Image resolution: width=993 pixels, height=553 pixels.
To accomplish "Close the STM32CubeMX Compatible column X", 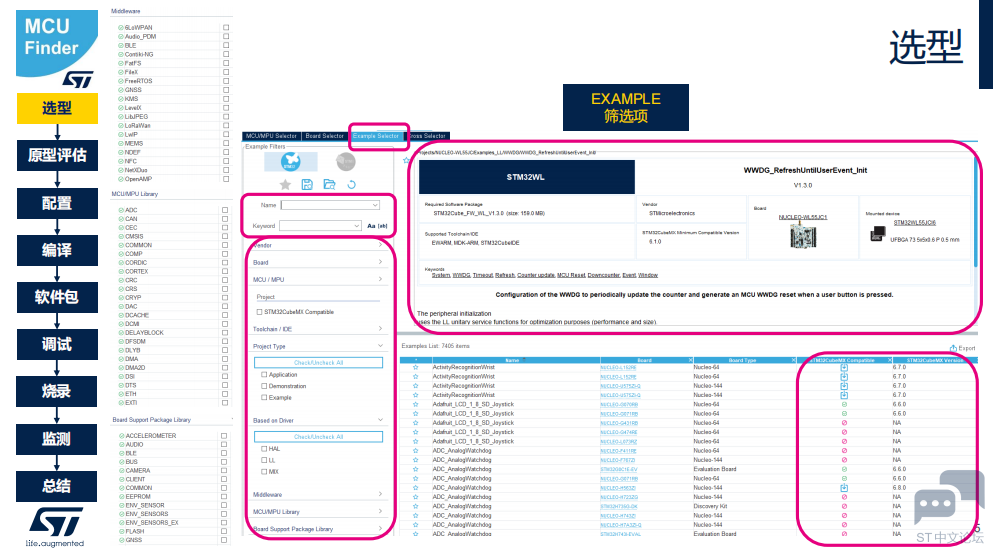I will (889, 360).
